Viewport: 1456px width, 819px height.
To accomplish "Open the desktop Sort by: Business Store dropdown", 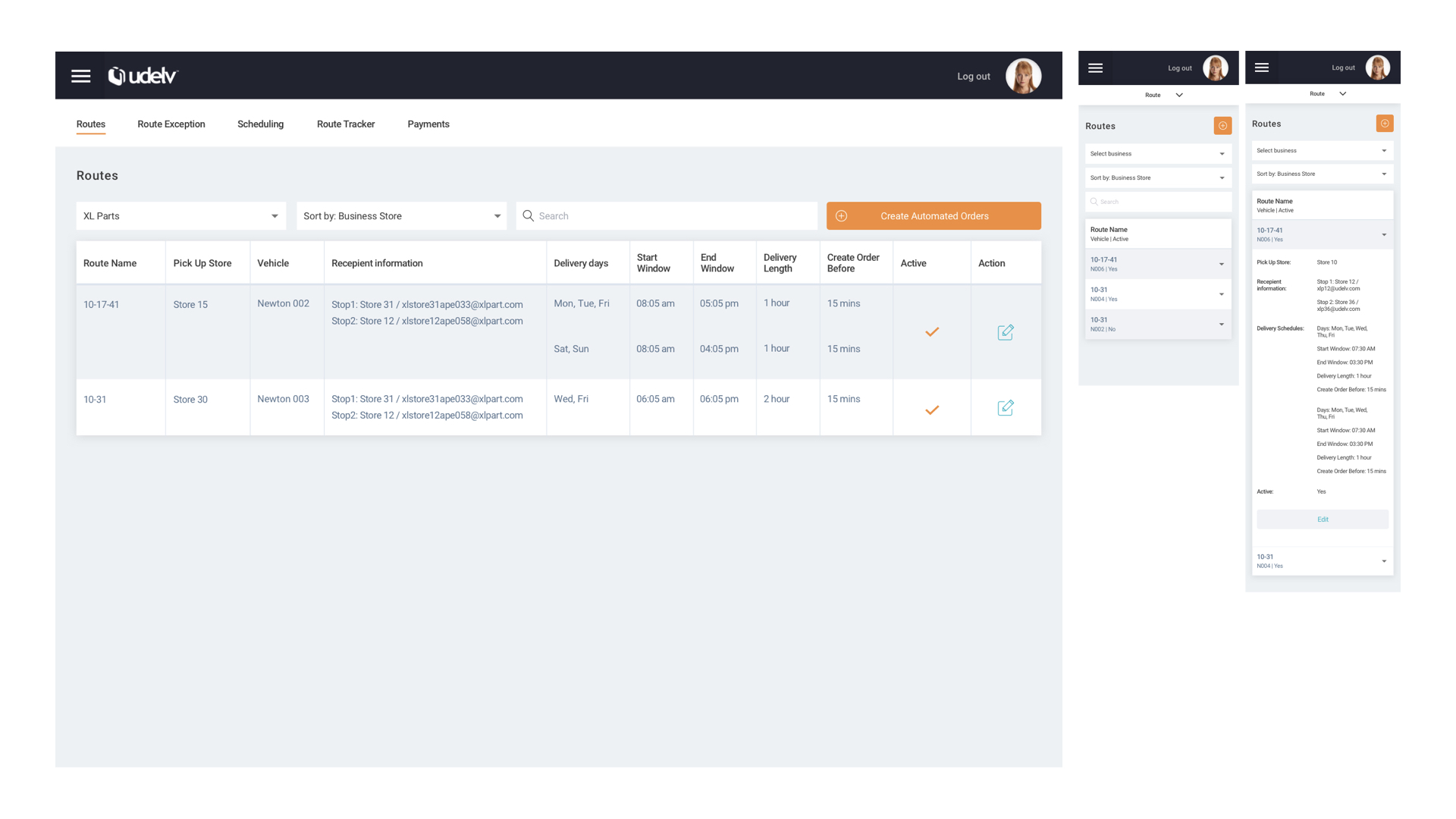I will click(x=401, y=216).
